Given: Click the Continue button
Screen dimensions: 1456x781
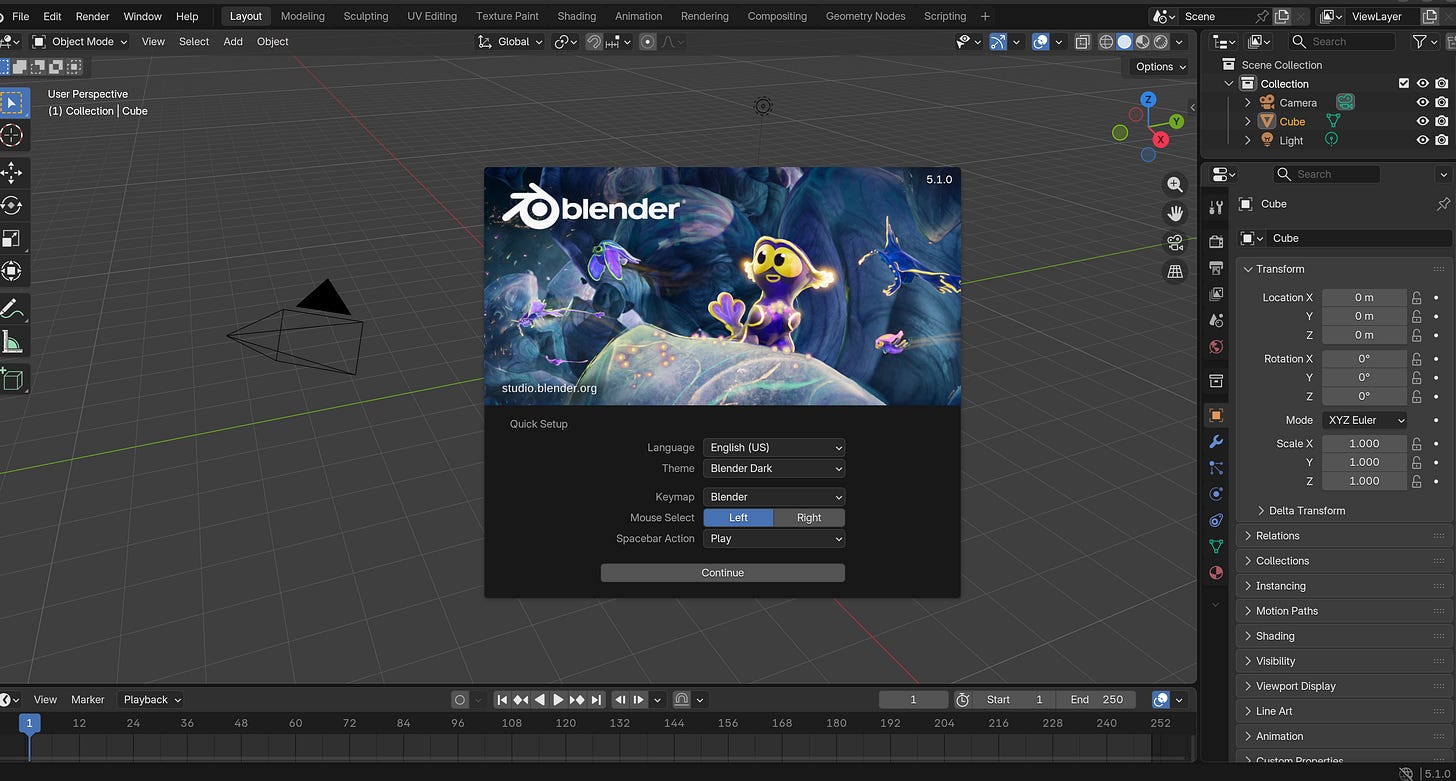Looking at the screenshot, I should pos(723,573).
